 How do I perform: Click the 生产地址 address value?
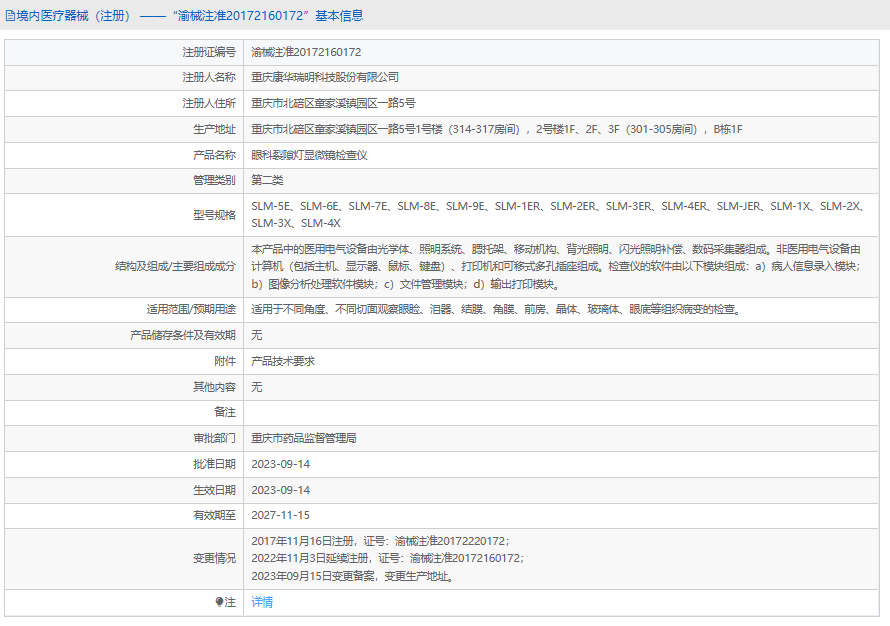(497, 129)
